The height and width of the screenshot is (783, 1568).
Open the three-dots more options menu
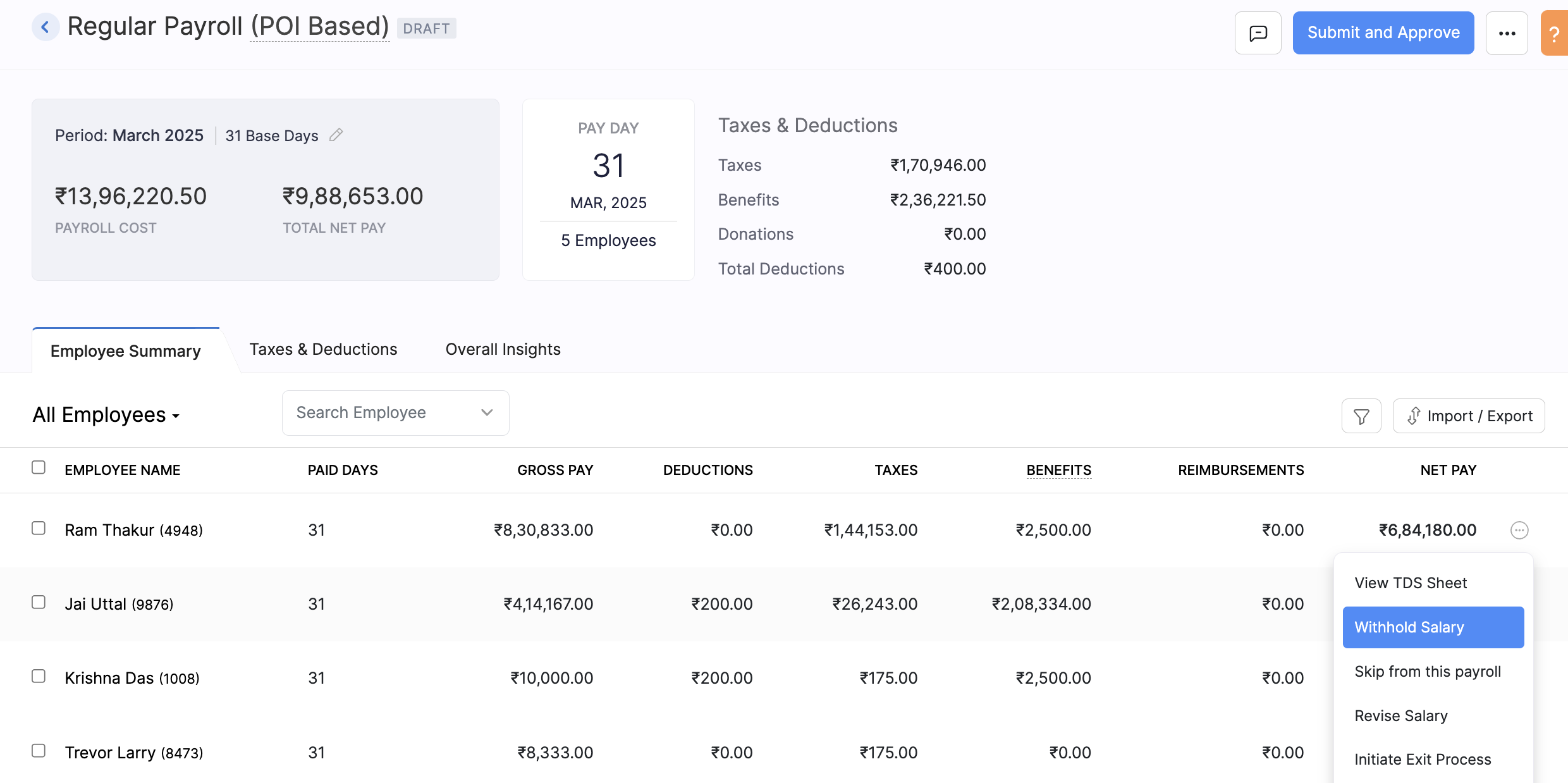point(1507,33)
